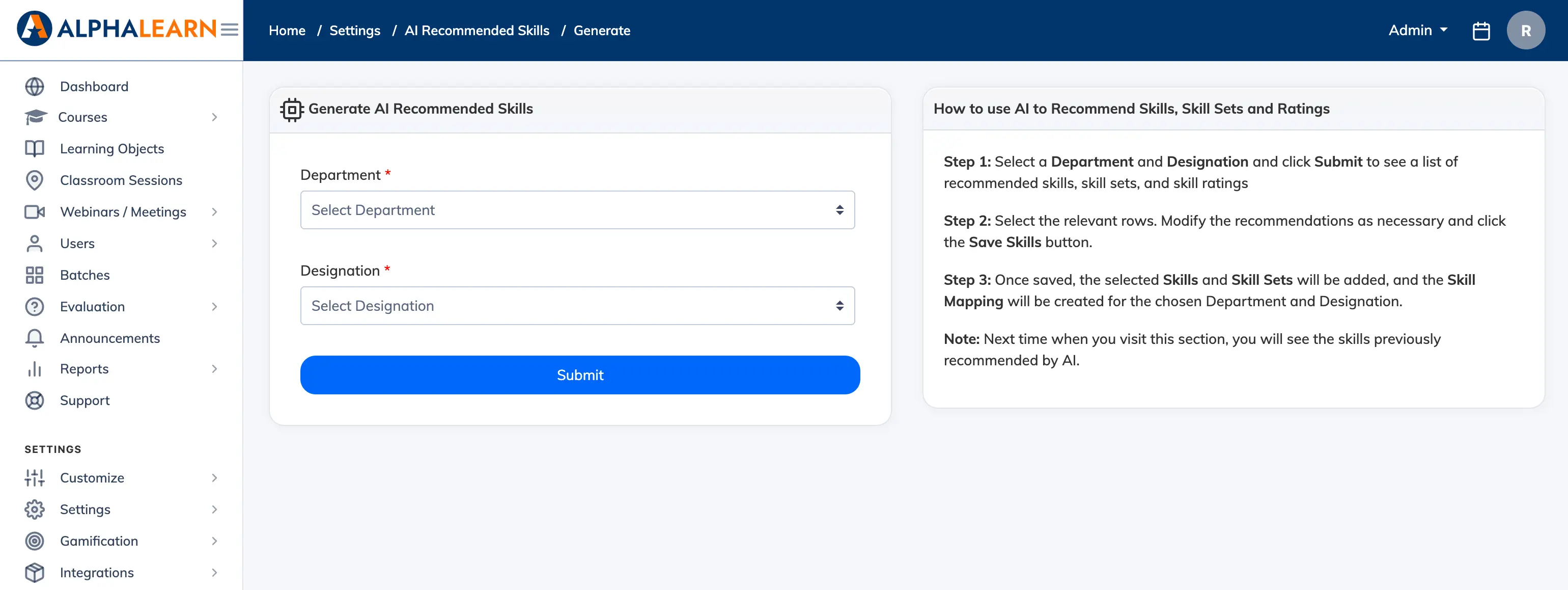This screenshot has width=1568, height=590.
Task: Click the Step 3: instruction text
Action: [x=1209, y=290]
